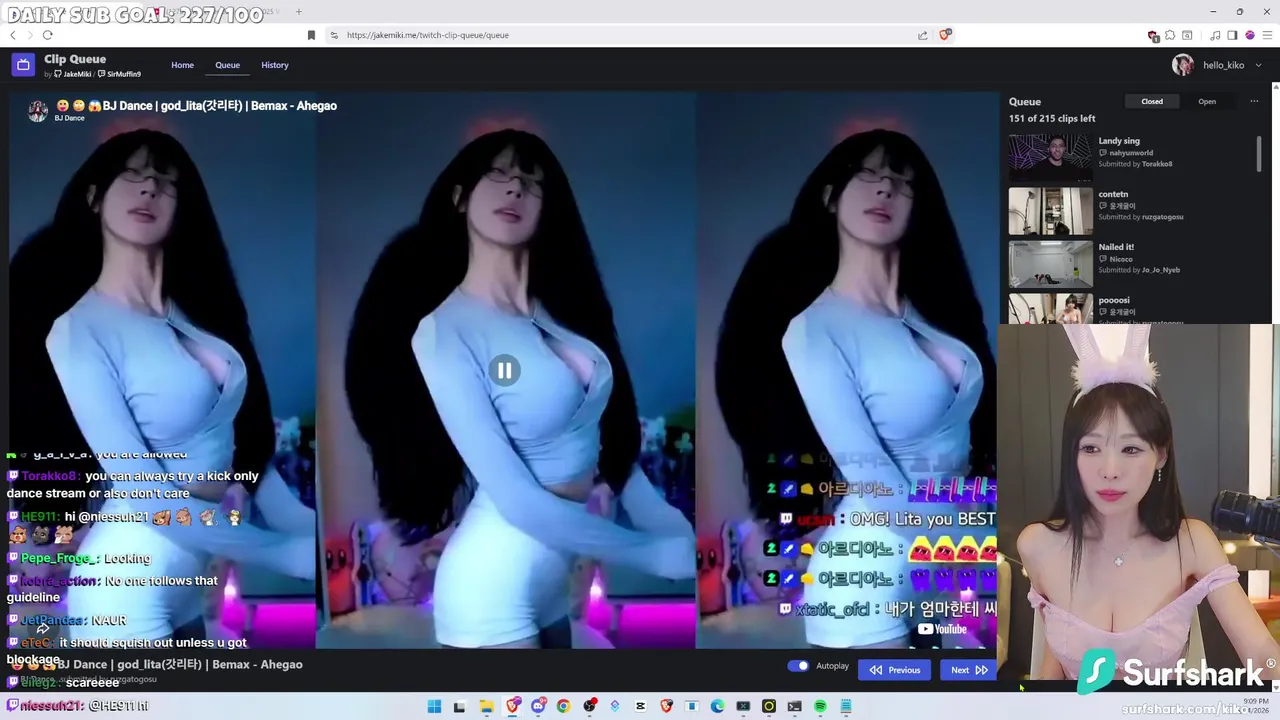1280x720 pixels.
Task: Expand the hello_kiko account dropdown
Action: pyautogui.click(x=1258, y=65)
